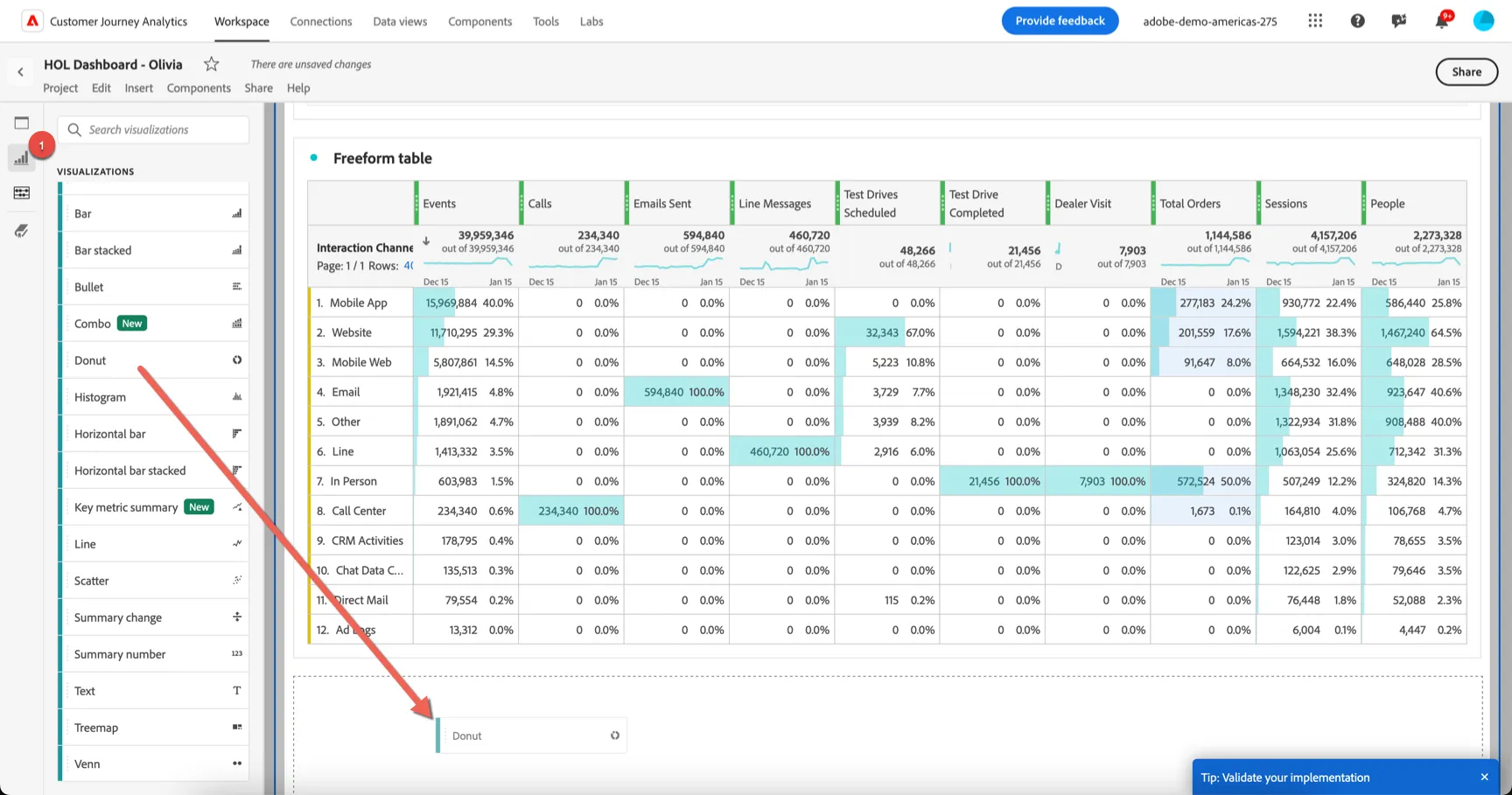This screenshot has height=795, width=1512.
Task: Select the Combo visualization
Action: coord(154,324)
